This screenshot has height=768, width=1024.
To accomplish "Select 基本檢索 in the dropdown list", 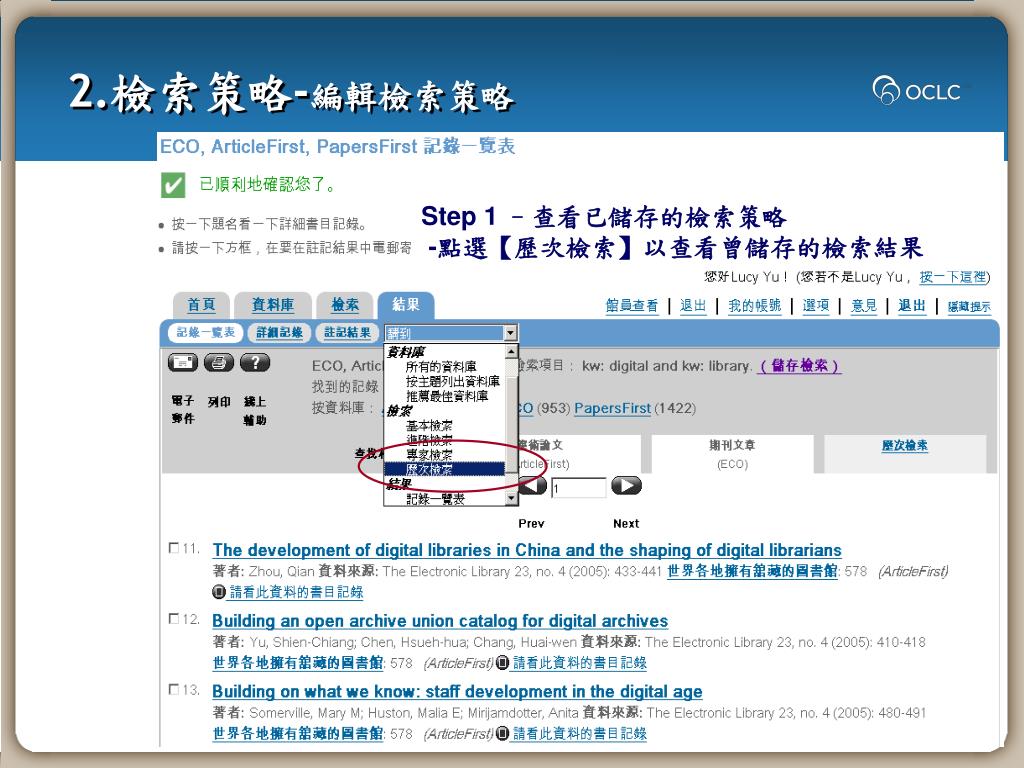I will [x=429, y=425].
